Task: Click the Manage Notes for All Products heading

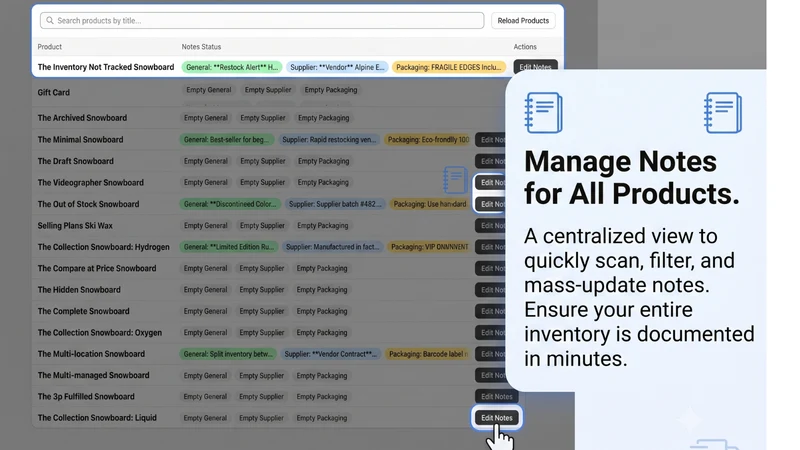Action: [632, 178]
